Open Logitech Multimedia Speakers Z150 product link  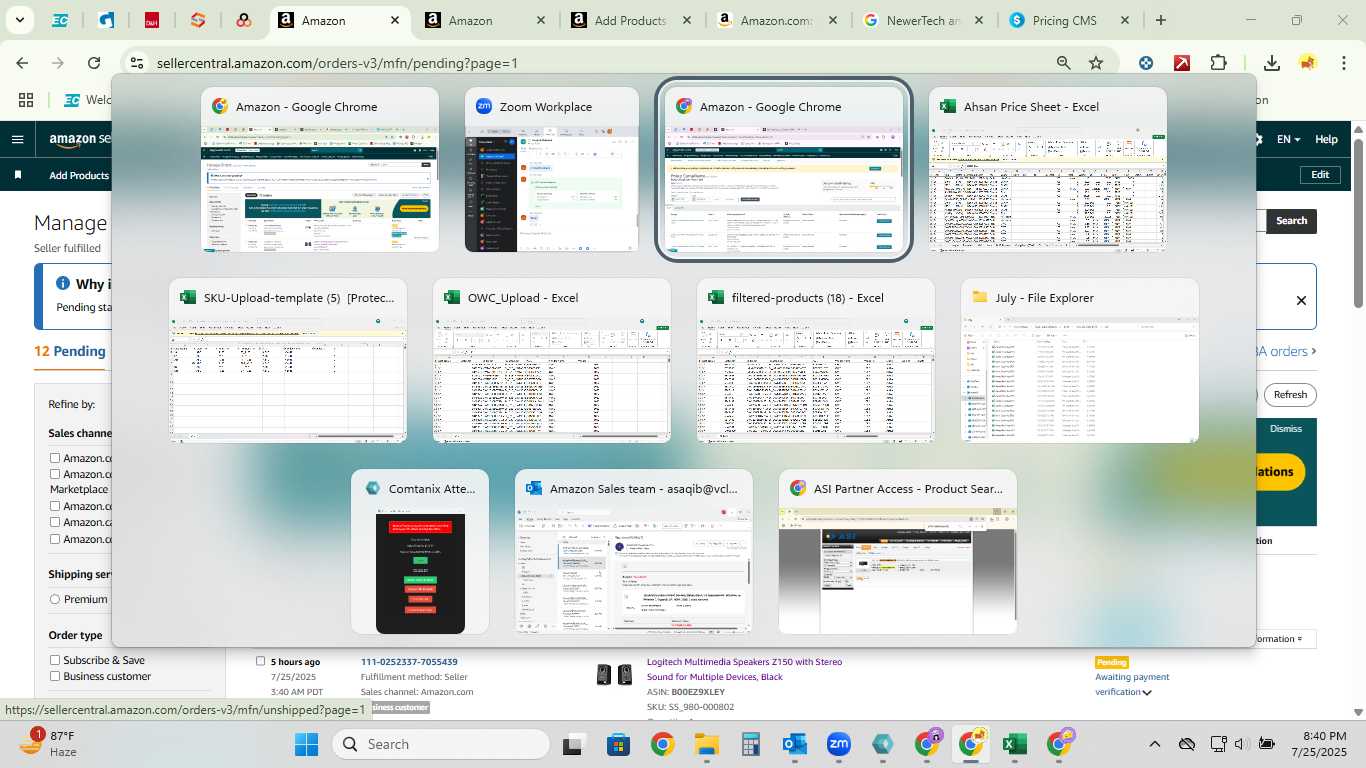click(744, 669)
